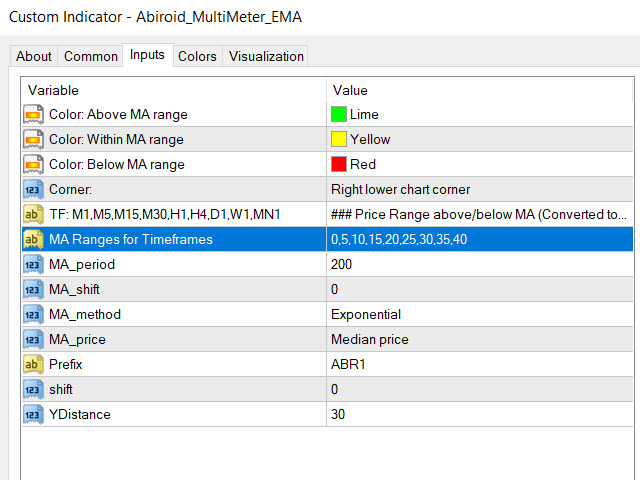Image resolution: width=640 pixels, height=480 pixels.
Task: Go to the Visualization tab
Action: pyautogui.click(x=266, y=56)
